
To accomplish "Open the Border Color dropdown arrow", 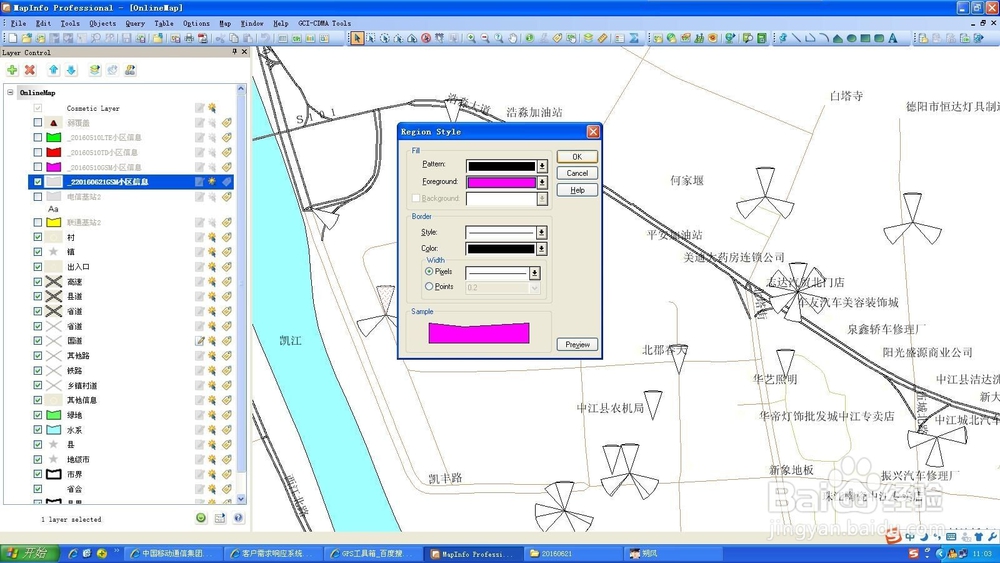I will 541,249.
